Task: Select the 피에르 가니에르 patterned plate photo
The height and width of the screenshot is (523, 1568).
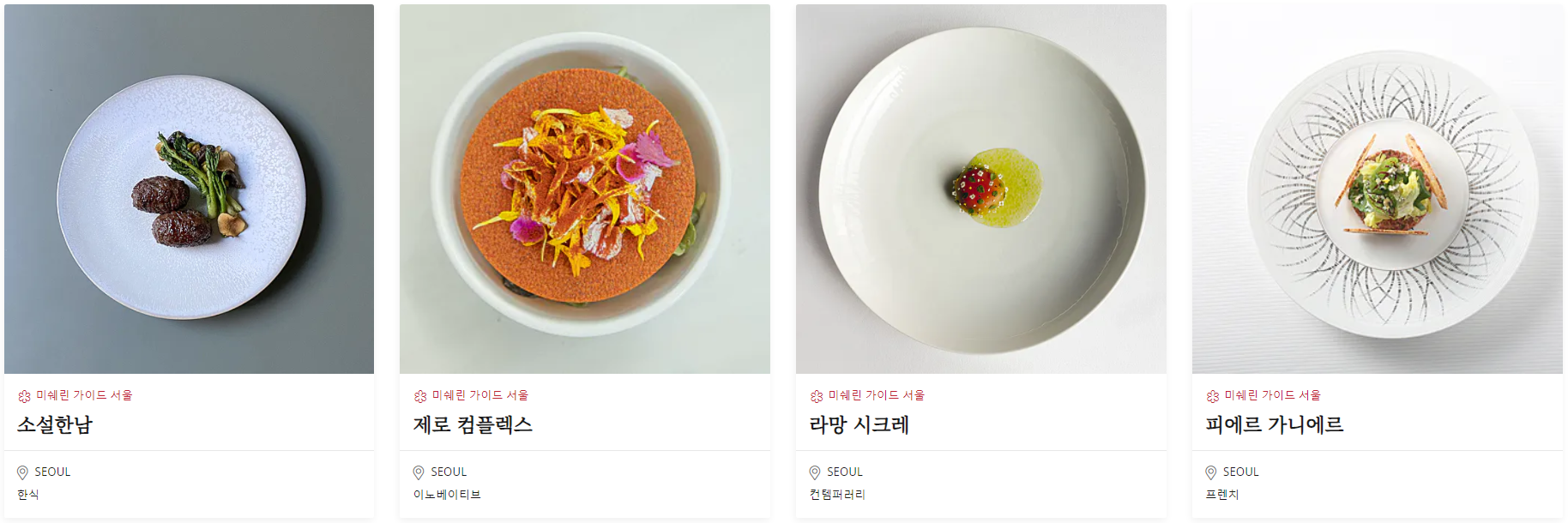Action: coord(1378,189)
